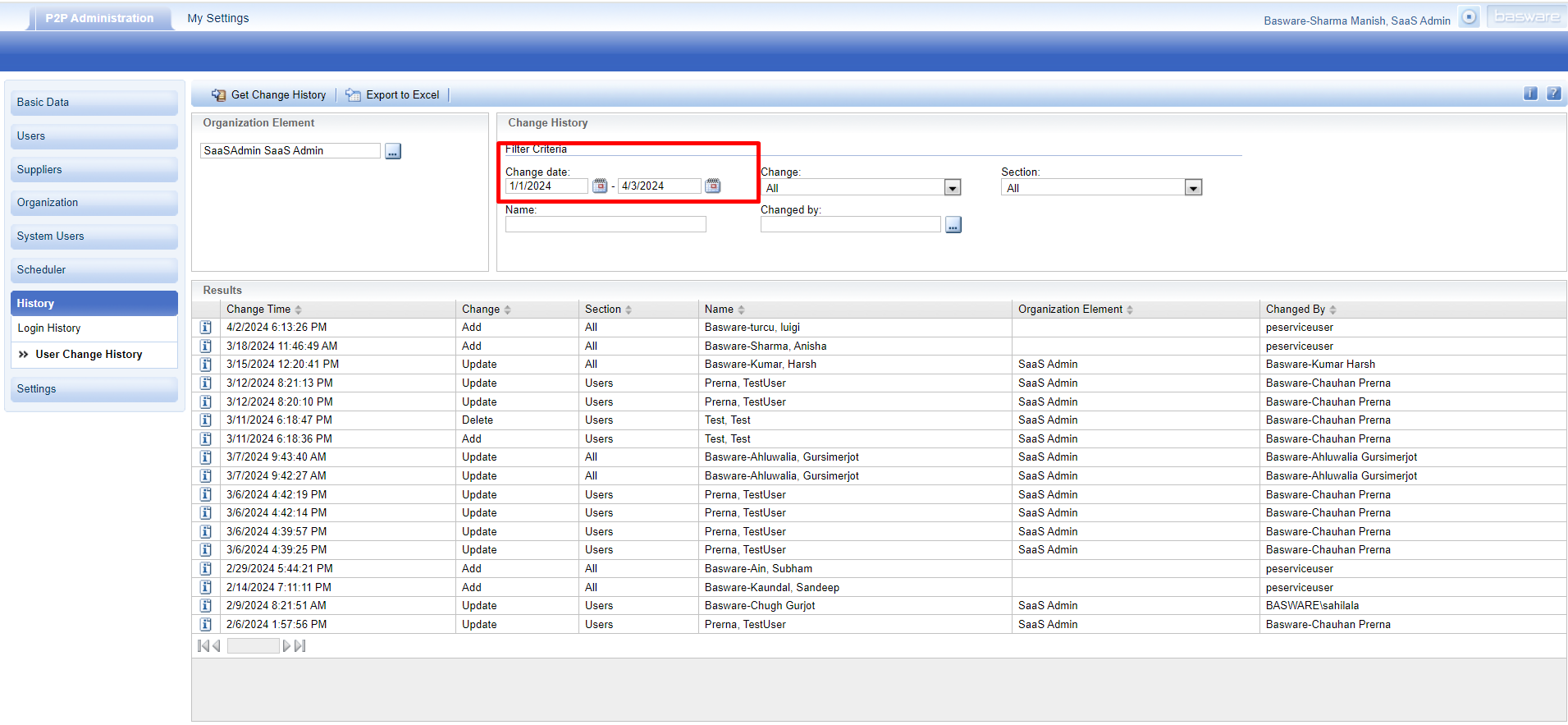
Task: Open the Organization Element browse button
Action: pos(393,151)
